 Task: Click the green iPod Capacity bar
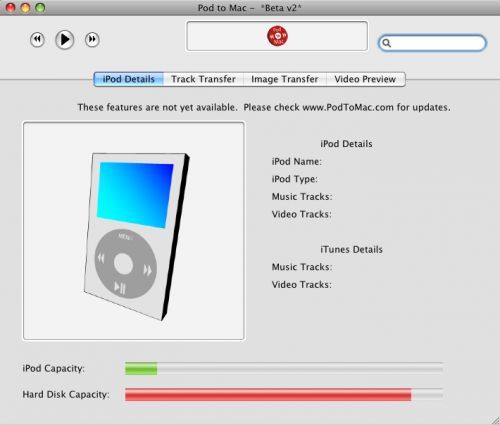141,369
